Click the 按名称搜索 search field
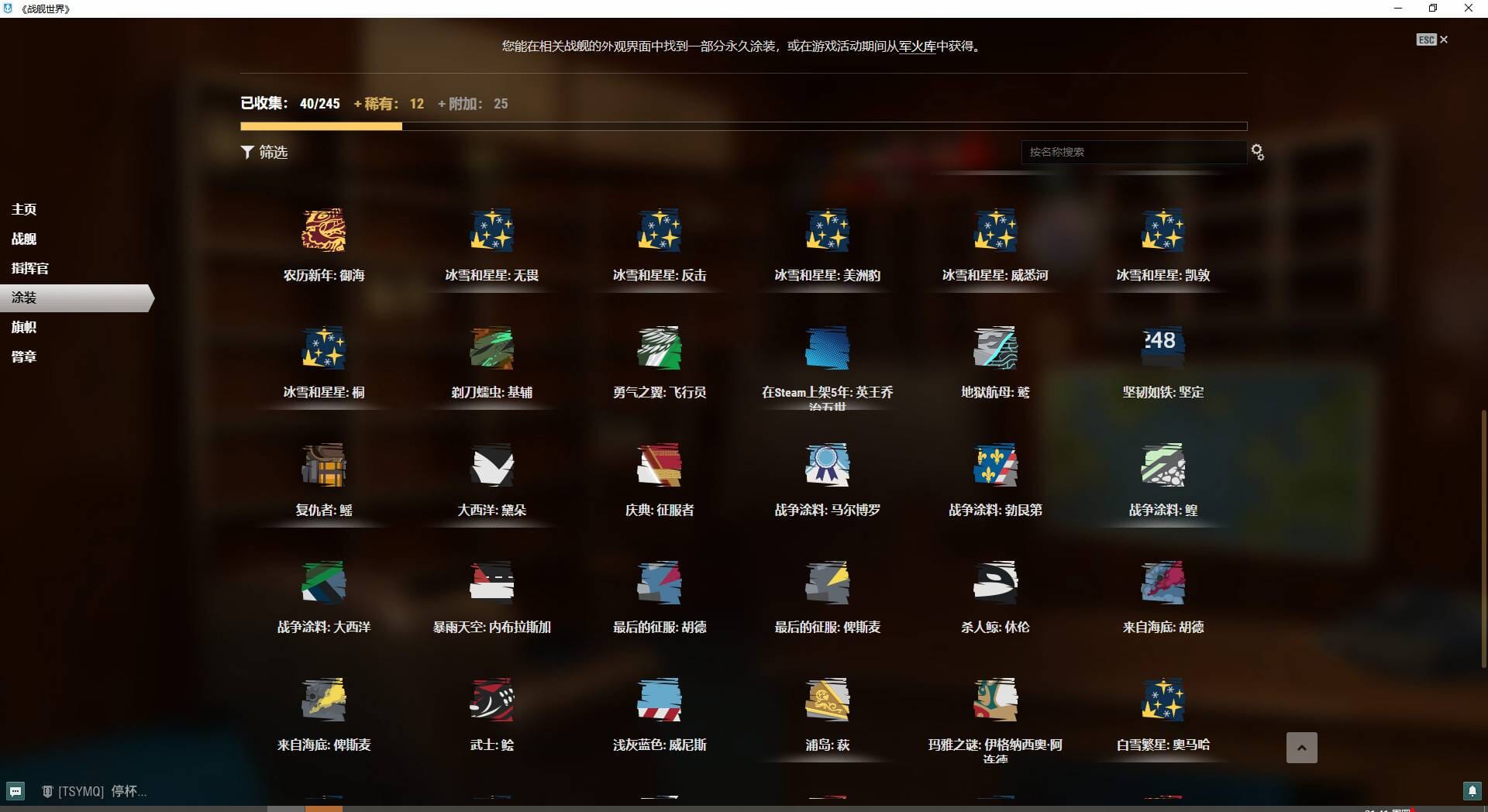The height and width of the screenshot is (812, 1488). (x=1133, y=152)
